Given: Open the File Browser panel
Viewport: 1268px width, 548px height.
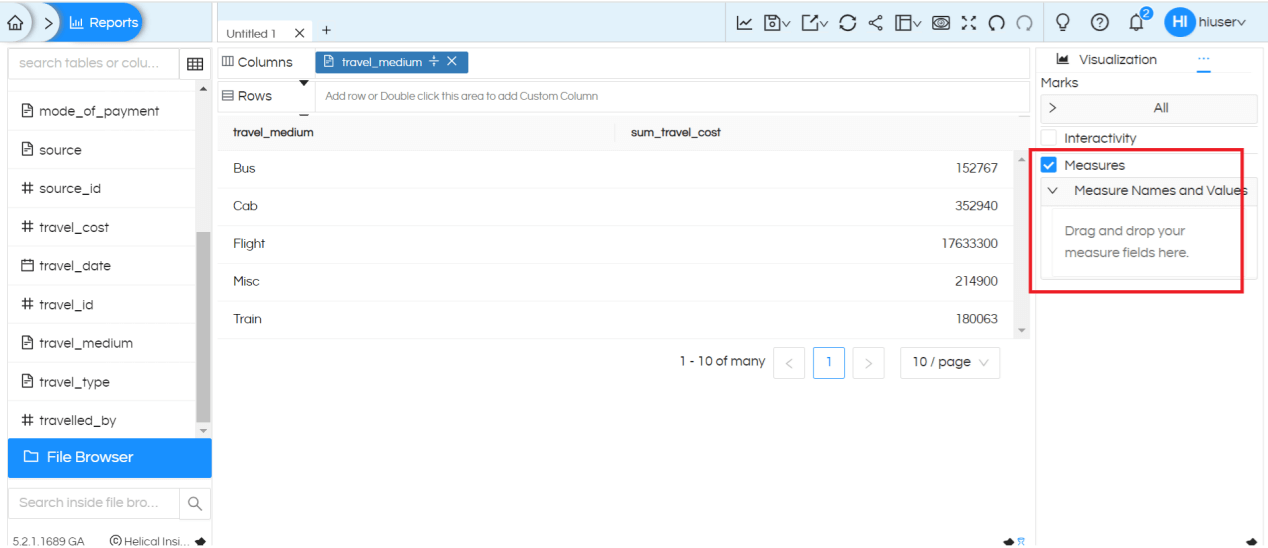Looking at the screenshot, I should pos(110,457).
